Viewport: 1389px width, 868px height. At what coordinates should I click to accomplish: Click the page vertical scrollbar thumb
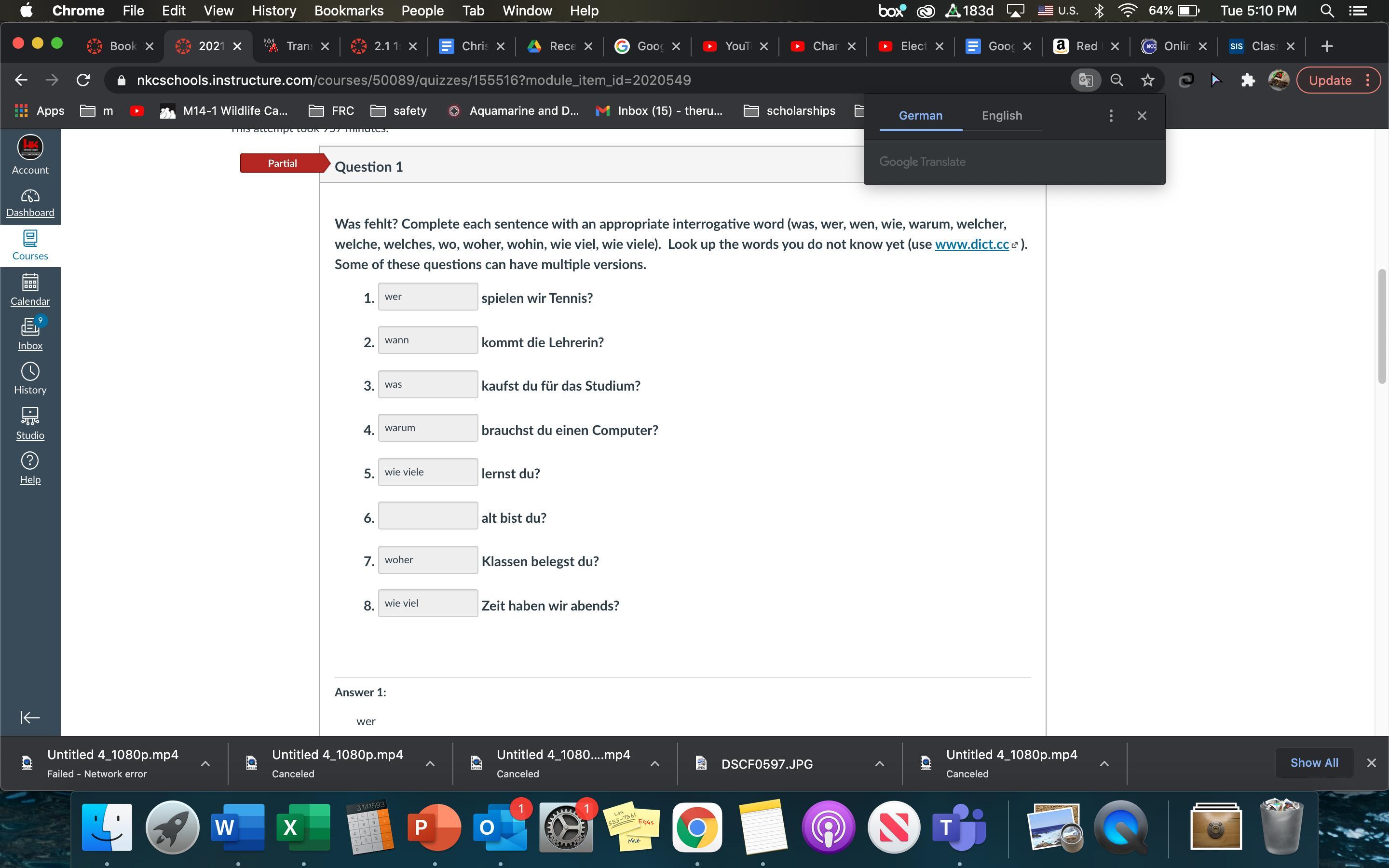tap(1382, 325)
